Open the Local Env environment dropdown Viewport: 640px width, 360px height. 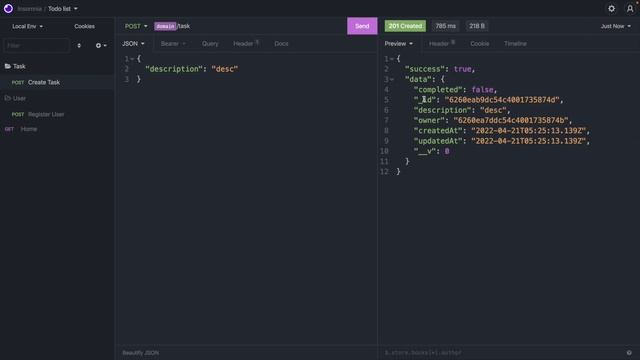click(x=27, y=26)
